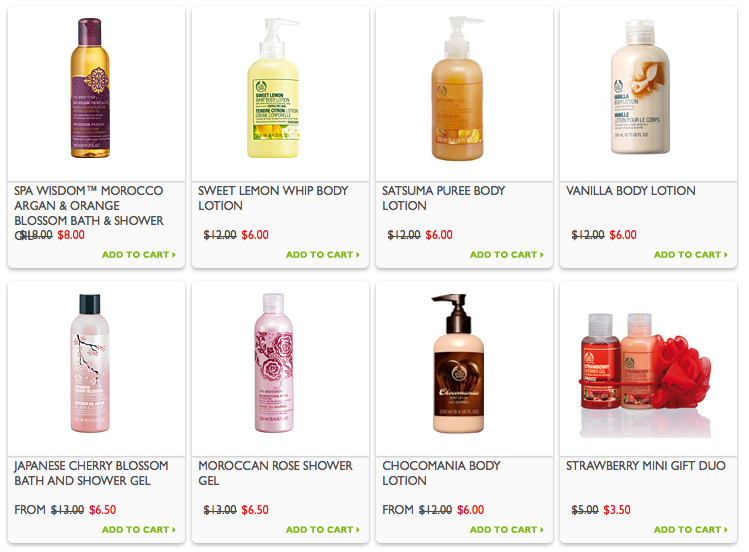Add Chocomania Body Lotion to cart
The width and height of the screenshot is (749, 552).
click(506, 530)
